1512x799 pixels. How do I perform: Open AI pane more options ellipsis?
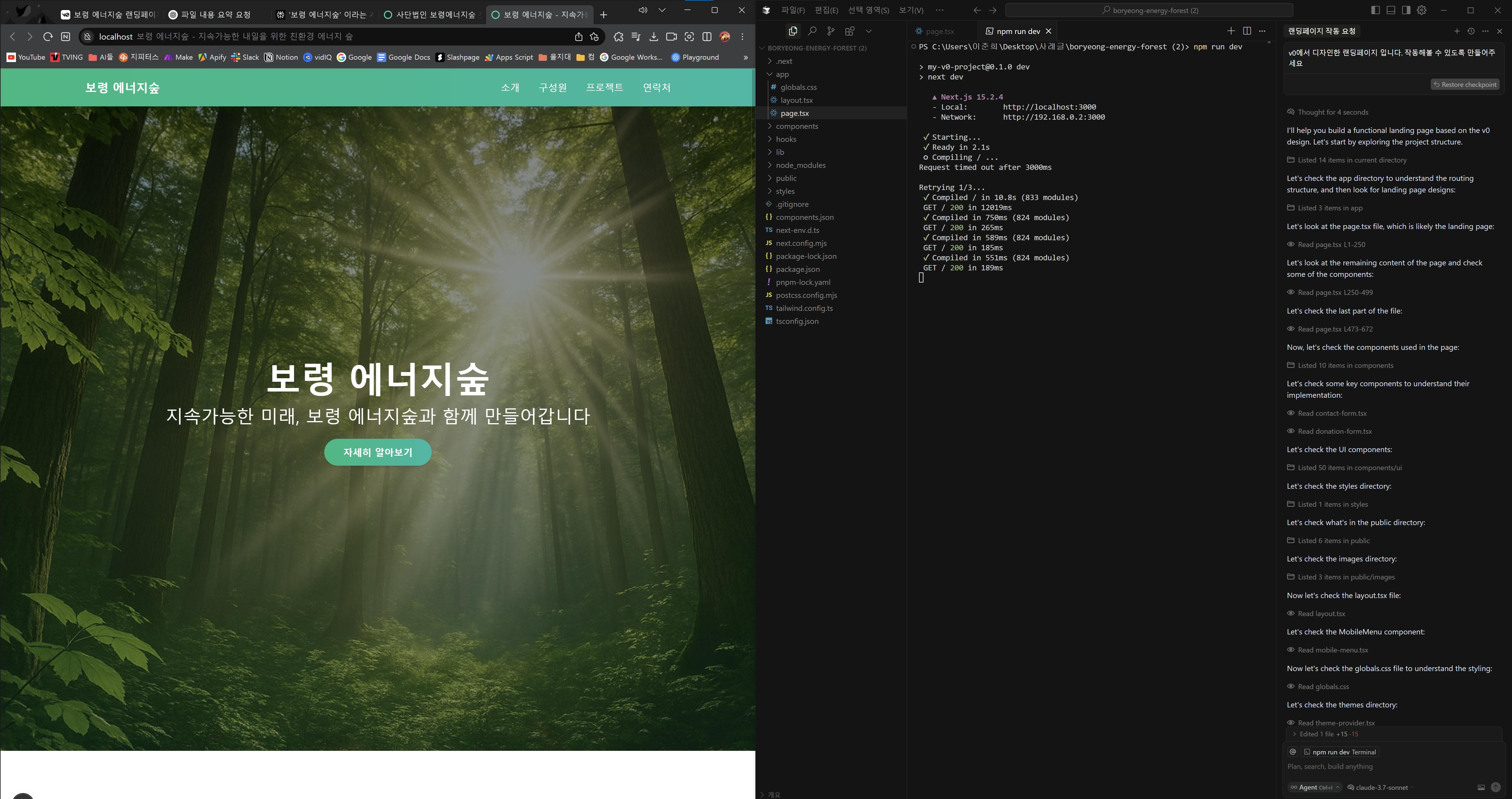tap(1485, 31)
